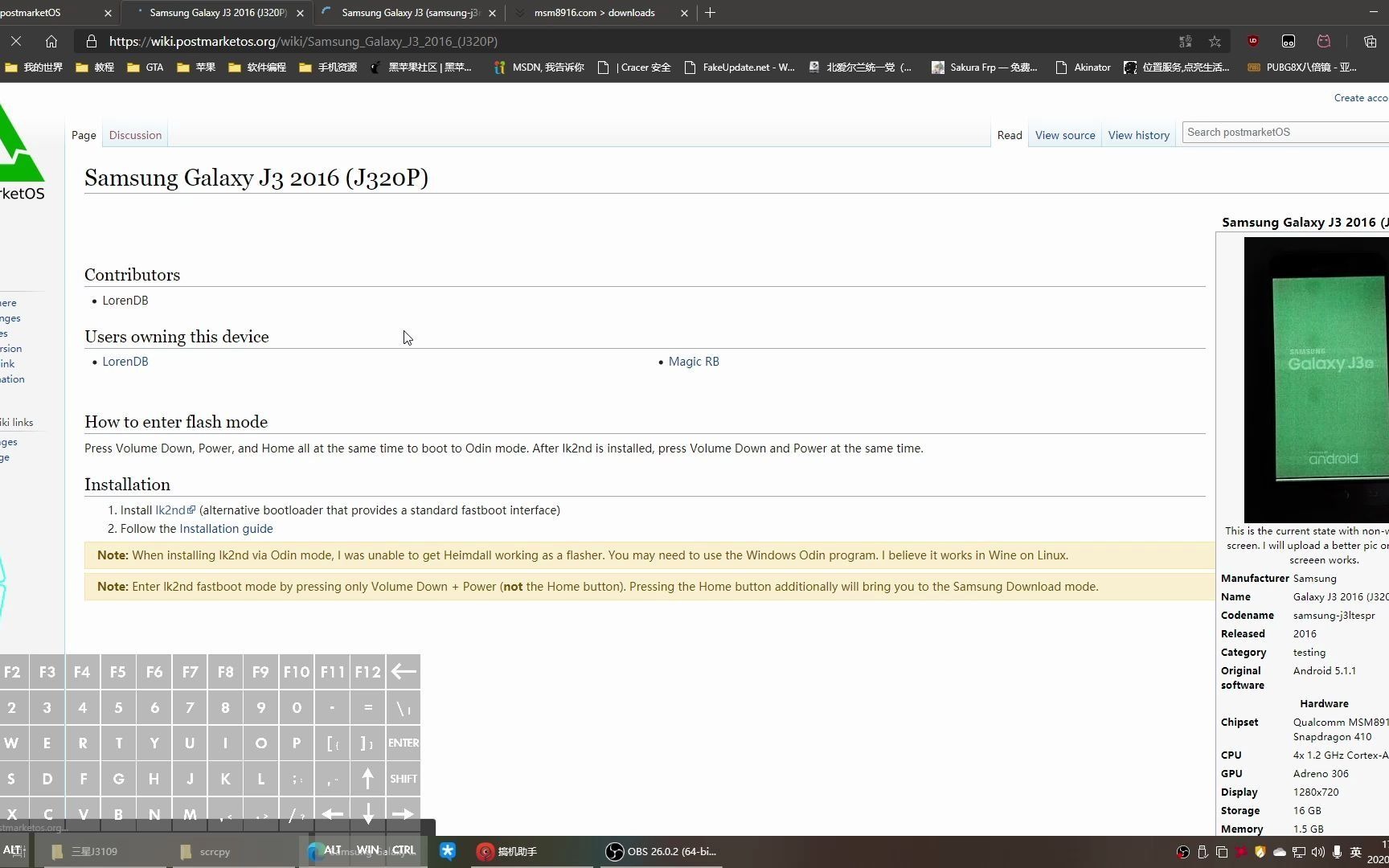This screenshot has width=1389, height=868.
Task: Click the postmarketOS logo
Action: (x=23, y=153)
